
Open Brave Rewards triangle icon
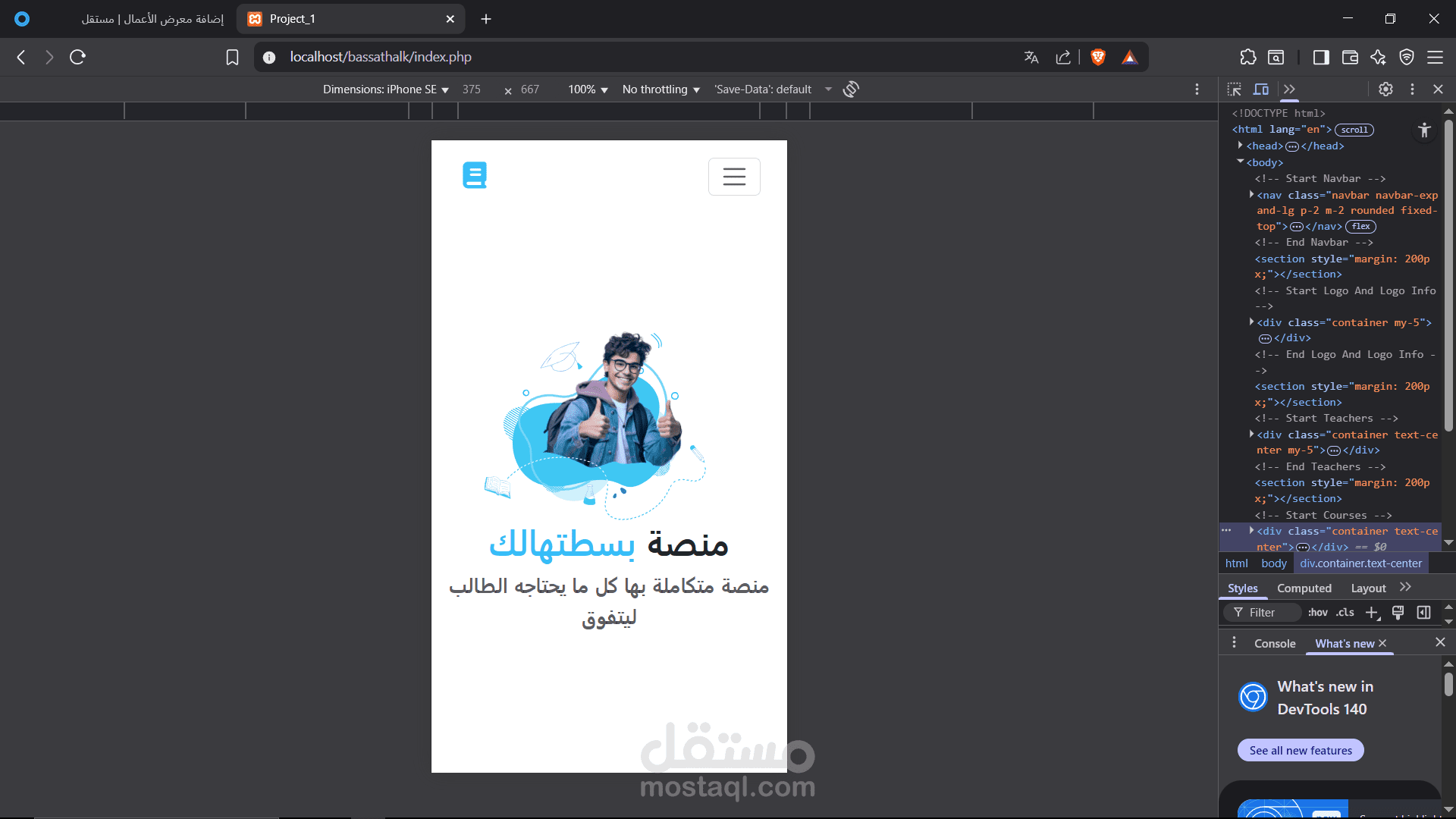pos(1130,58)
